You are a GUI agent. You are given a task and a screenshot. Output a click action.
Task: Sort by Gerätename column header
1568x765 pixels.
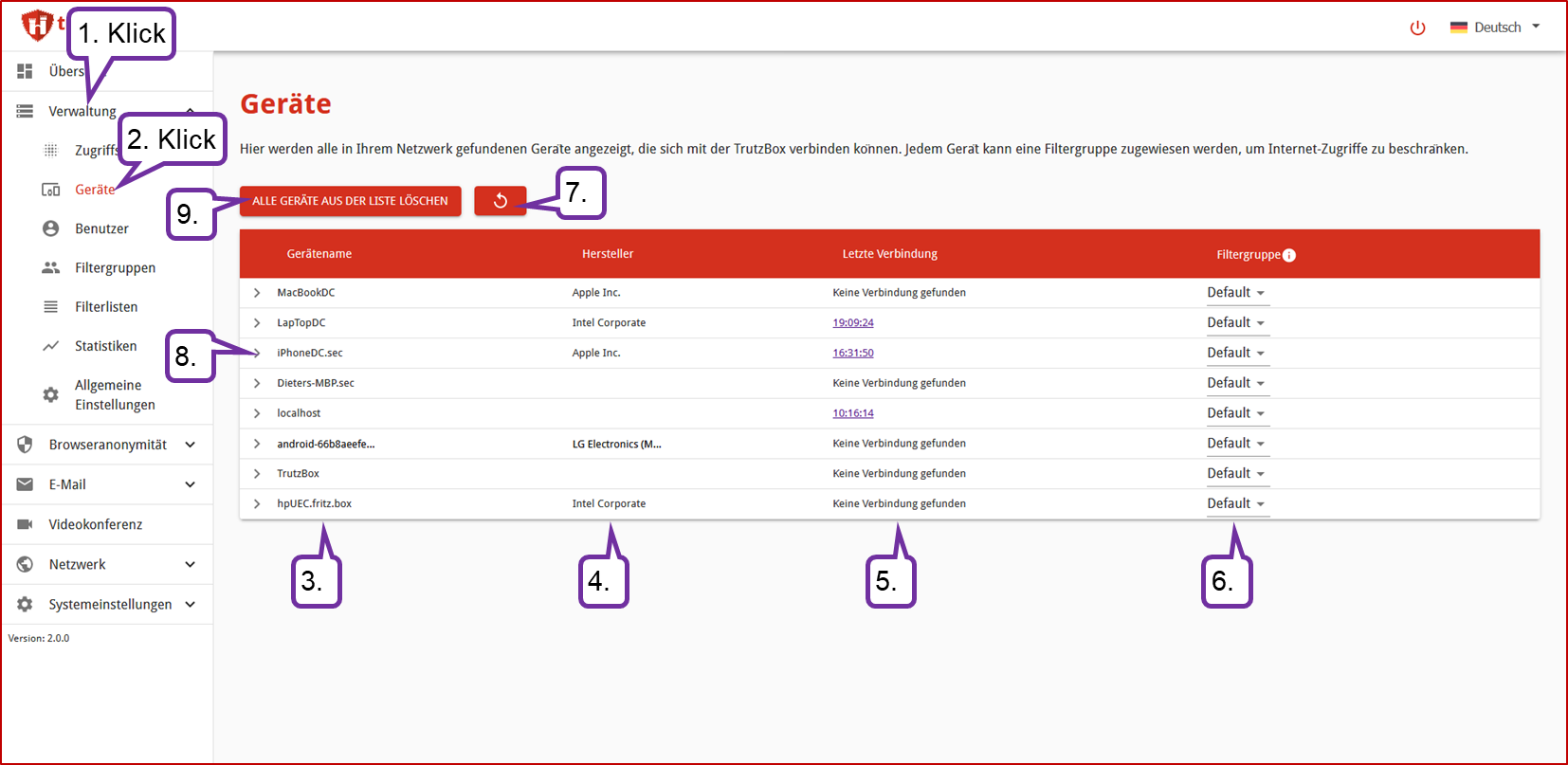click(319, 254)
